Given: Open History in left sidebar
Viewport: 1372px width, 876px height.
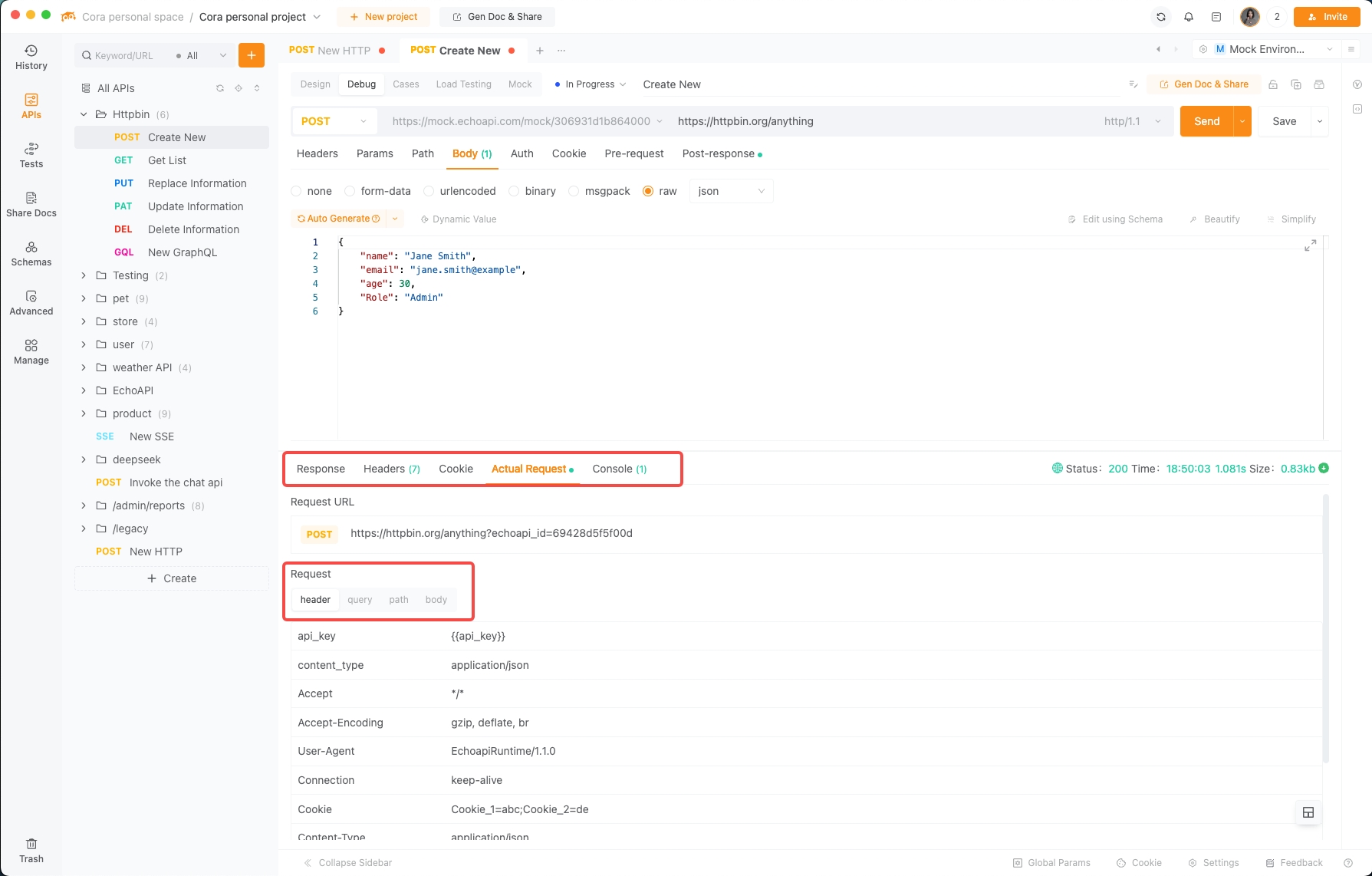Looking at the screenshot, I should [31, 58].
